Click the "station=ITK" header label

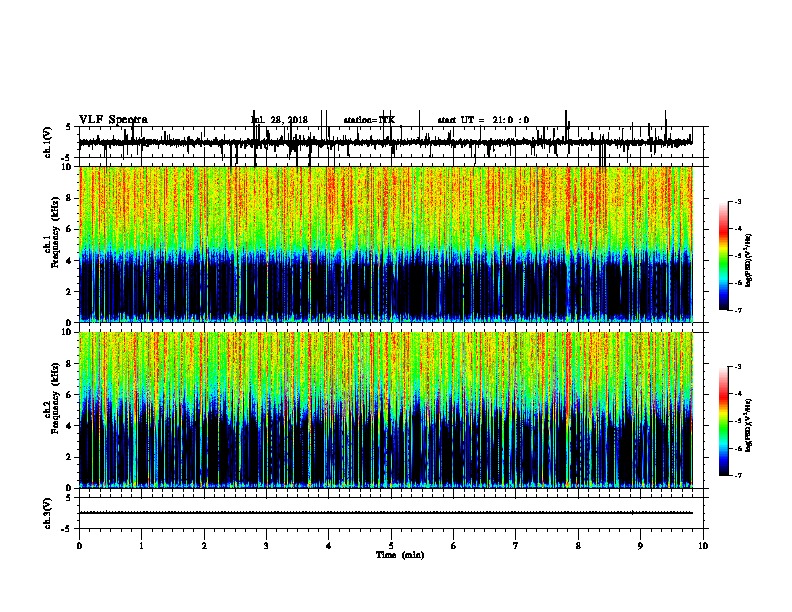369,120
